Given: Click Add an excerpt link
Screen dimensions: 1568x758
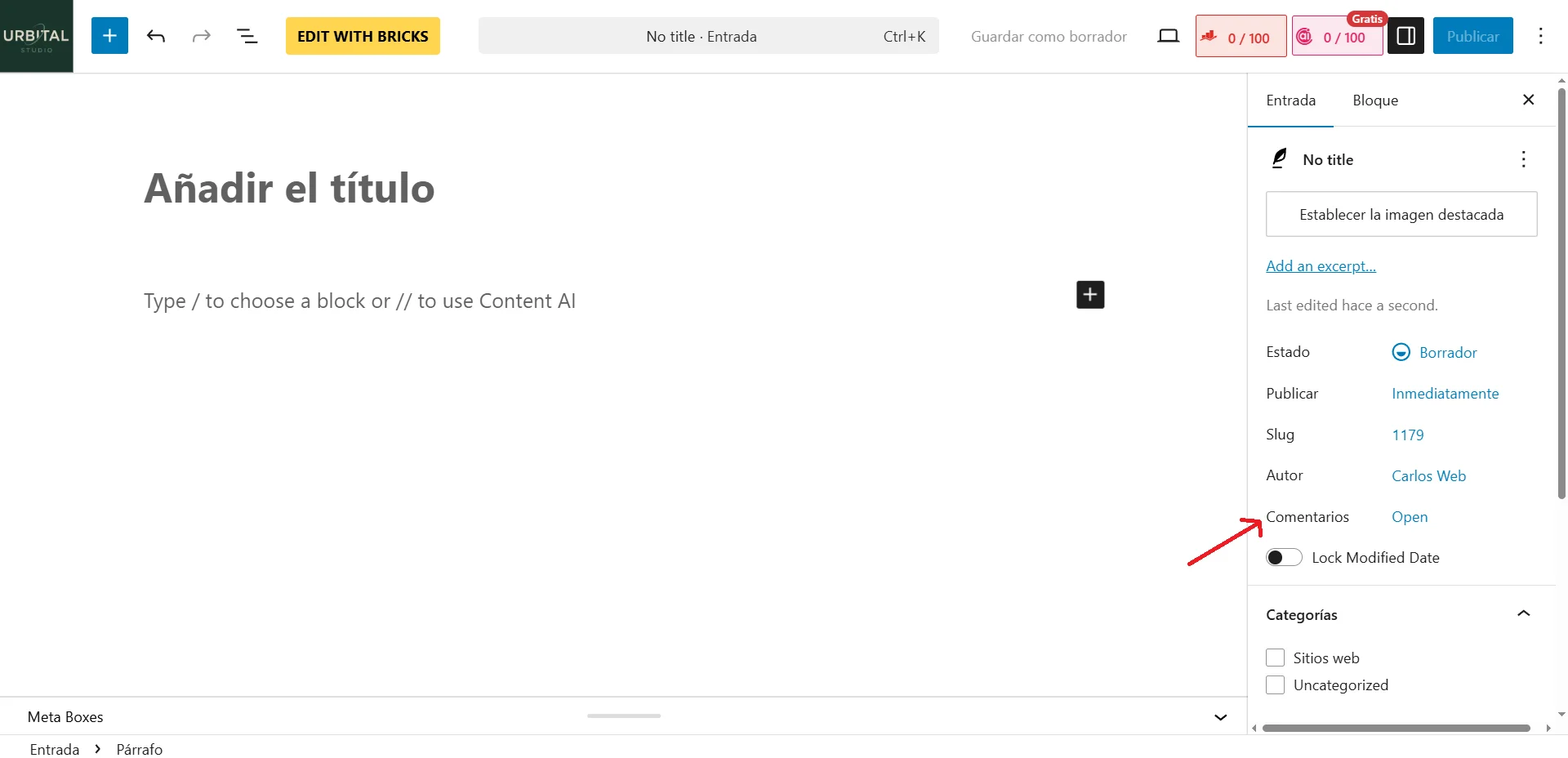Looking at the screenshot, I should point(1321,265).
